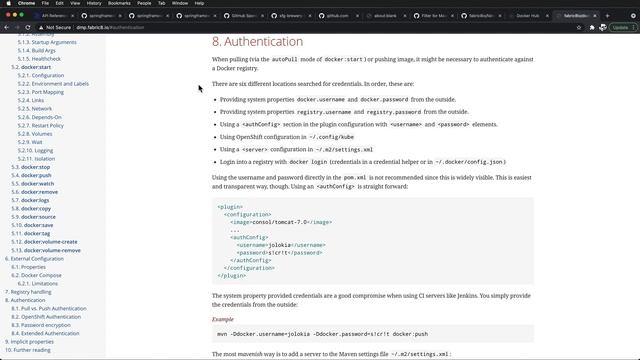Open a new browser tab with plus
Image resolution: width=640 pixels, height=360 pixels.
(x=607, y=16)
